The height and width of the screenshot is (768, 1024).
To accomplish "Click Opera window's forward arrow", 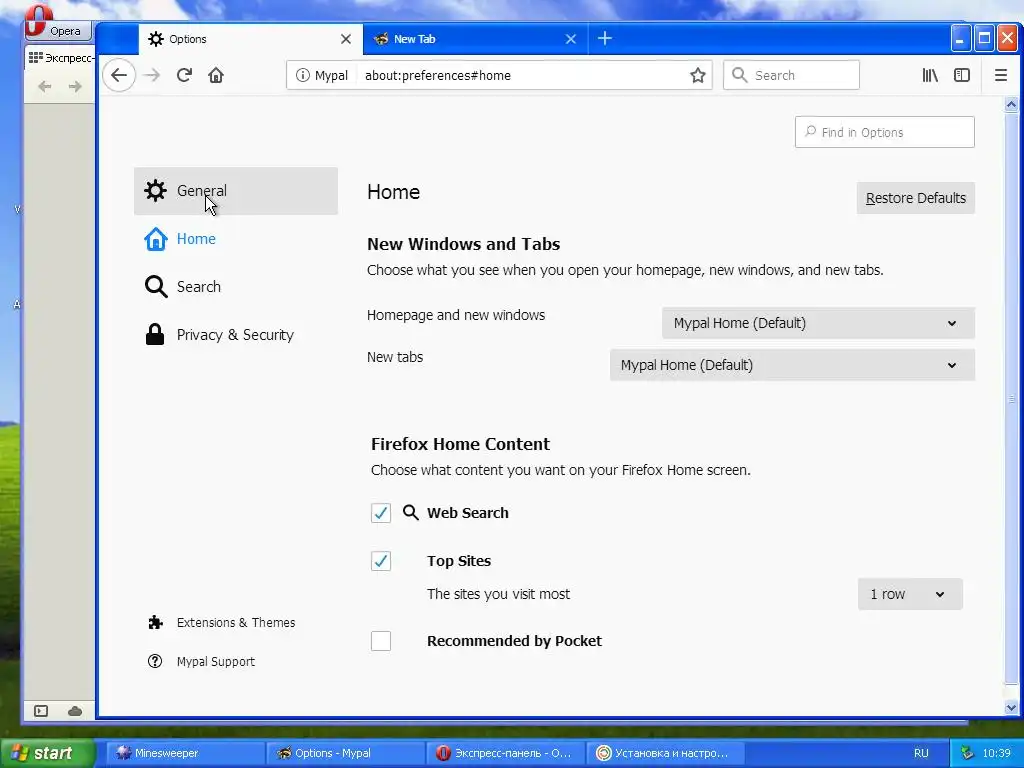I will [75, 86].
